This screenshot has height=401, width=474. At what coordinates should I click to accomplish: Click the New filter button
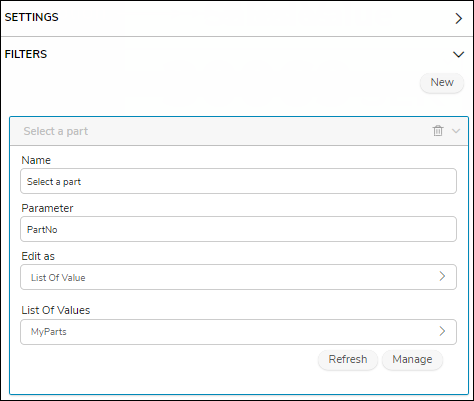click(x=442, y=82)
